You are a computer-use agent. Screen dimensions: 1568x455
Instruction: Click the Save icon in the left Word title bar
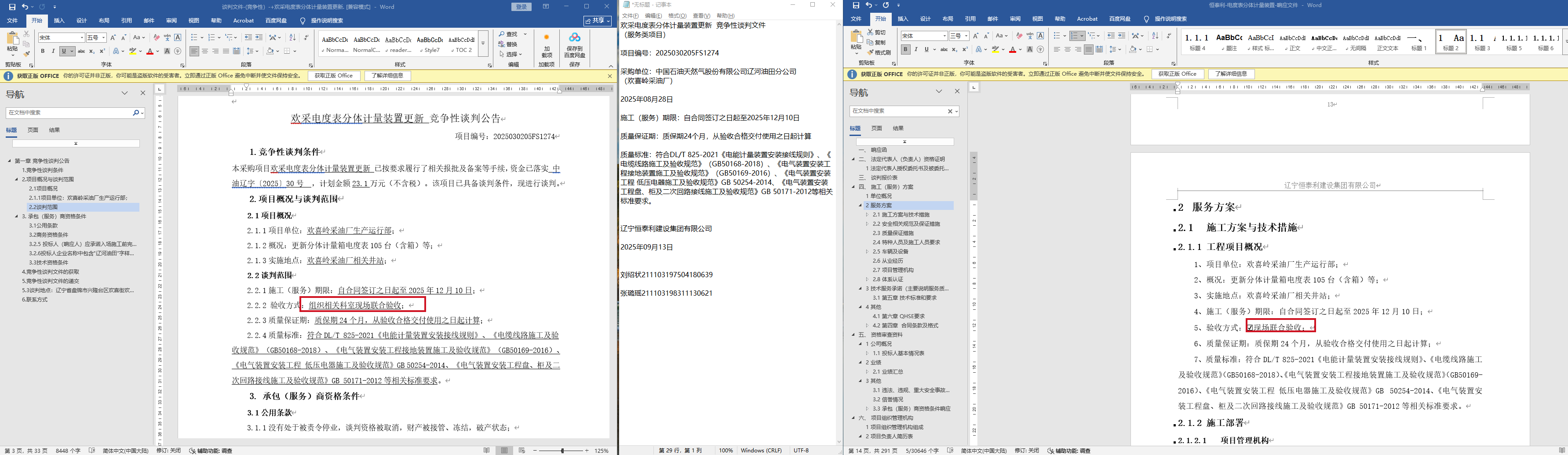point(12,7)
